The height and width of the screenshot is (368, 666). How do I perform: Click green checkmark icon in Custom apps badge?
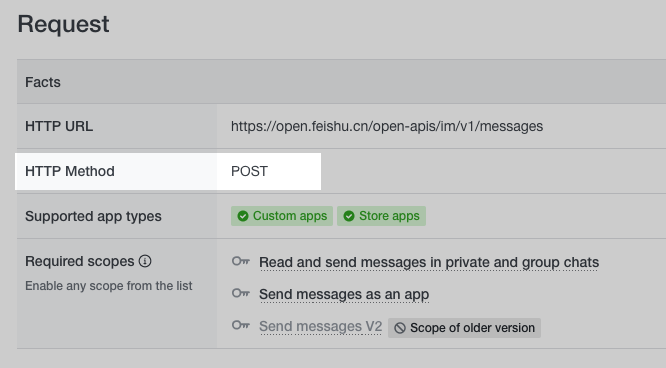point(243,216)
